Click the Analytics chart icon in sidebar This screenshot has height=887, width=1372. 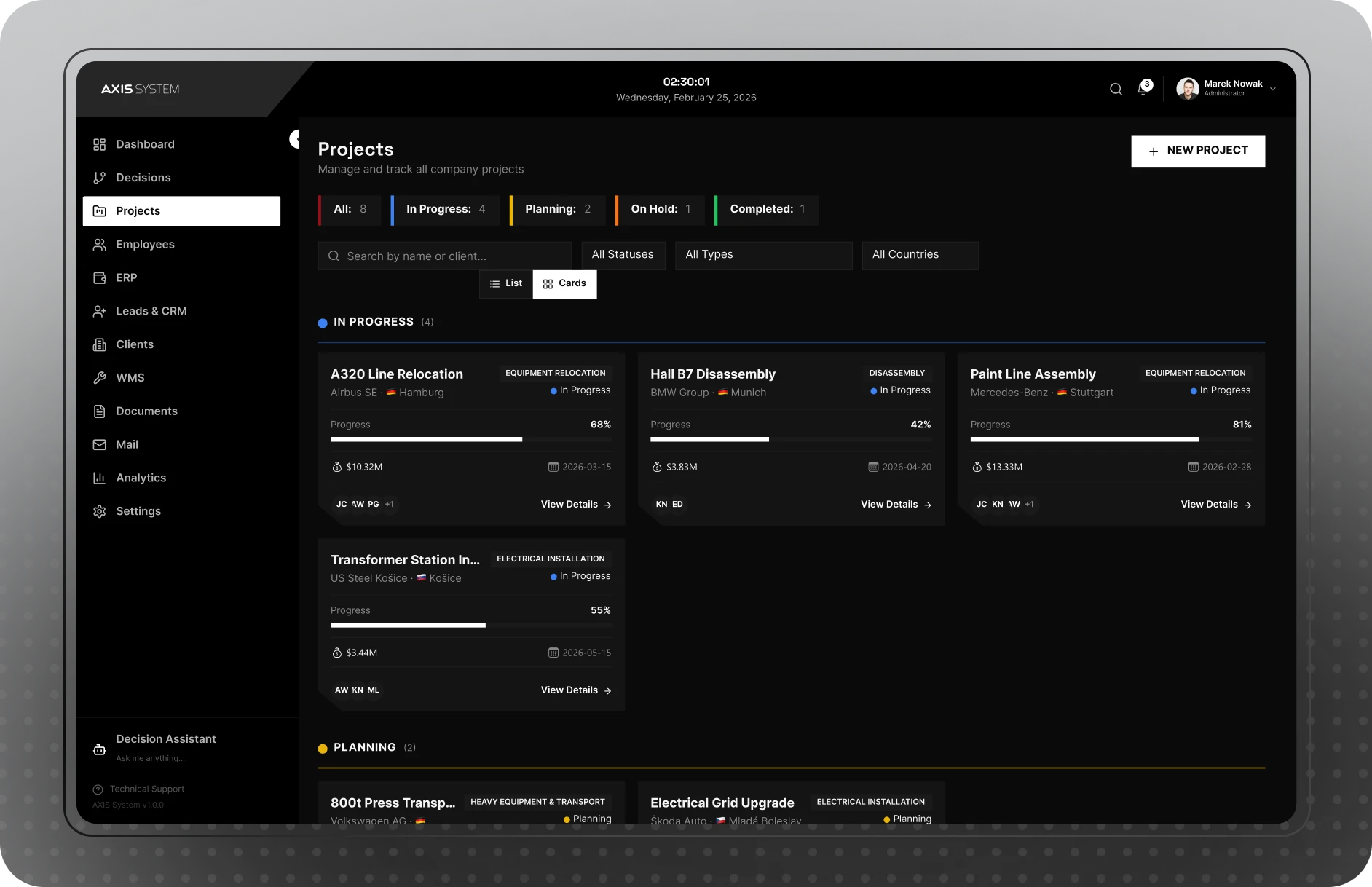point(100,478)
